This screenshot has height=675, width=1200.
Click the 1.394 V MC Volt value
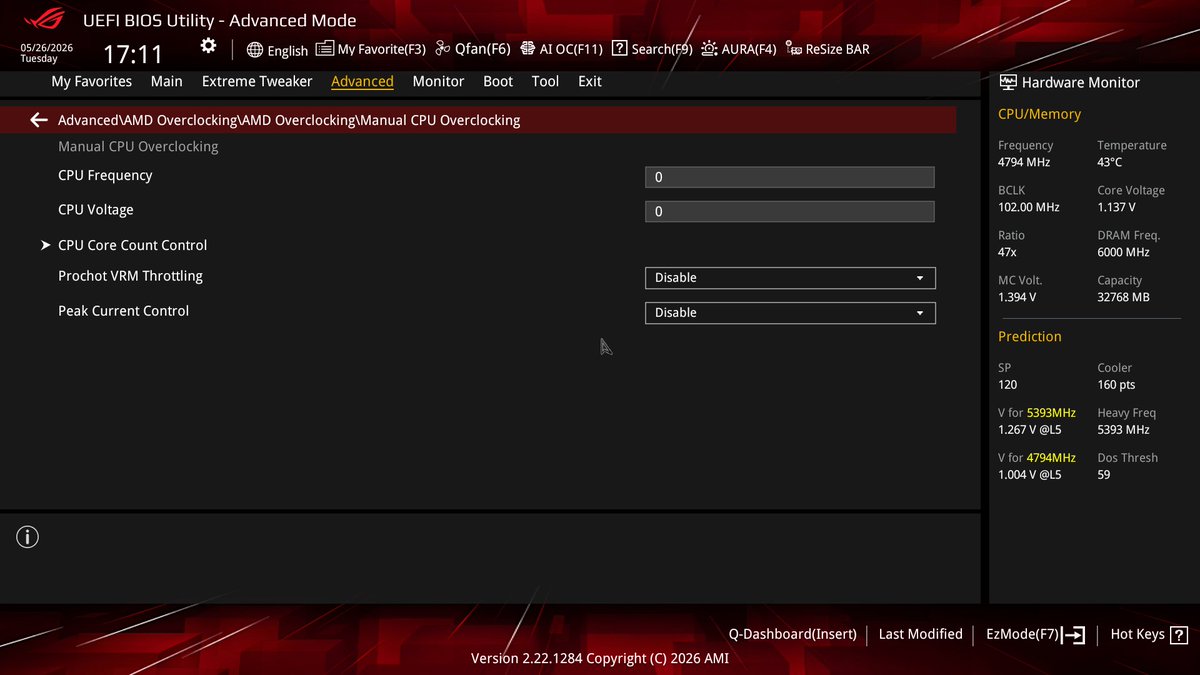tap(1017, 298)
